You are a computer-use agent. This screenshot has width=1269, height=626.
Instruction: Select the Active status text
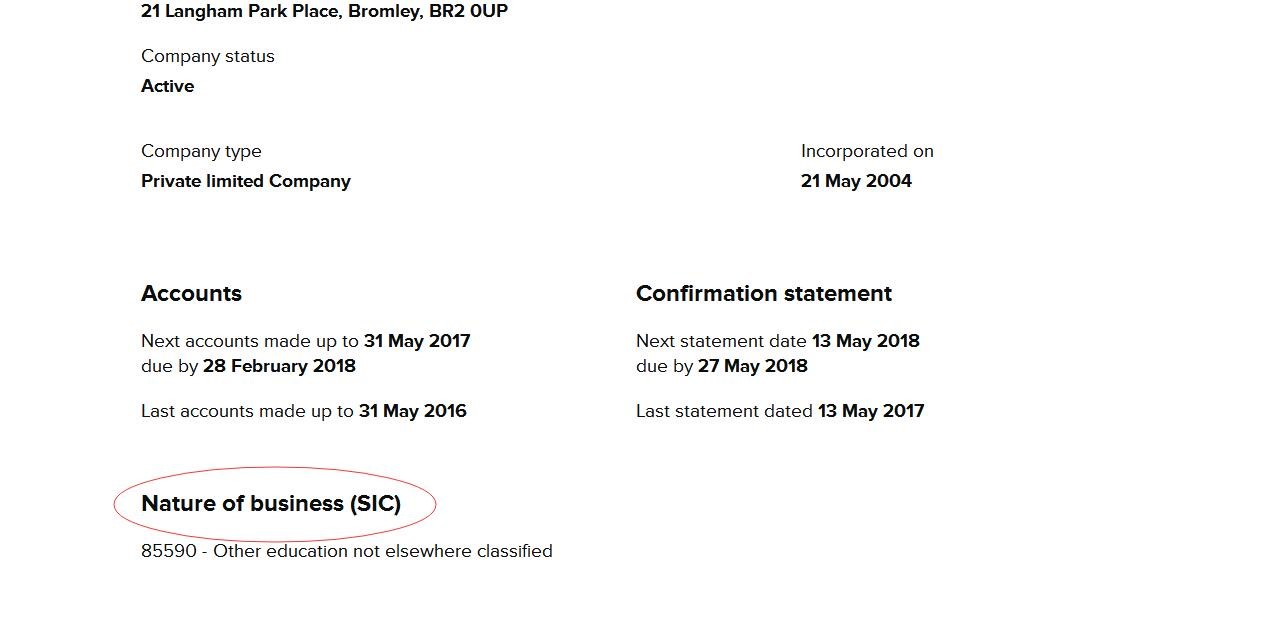[x=167, y=86]
